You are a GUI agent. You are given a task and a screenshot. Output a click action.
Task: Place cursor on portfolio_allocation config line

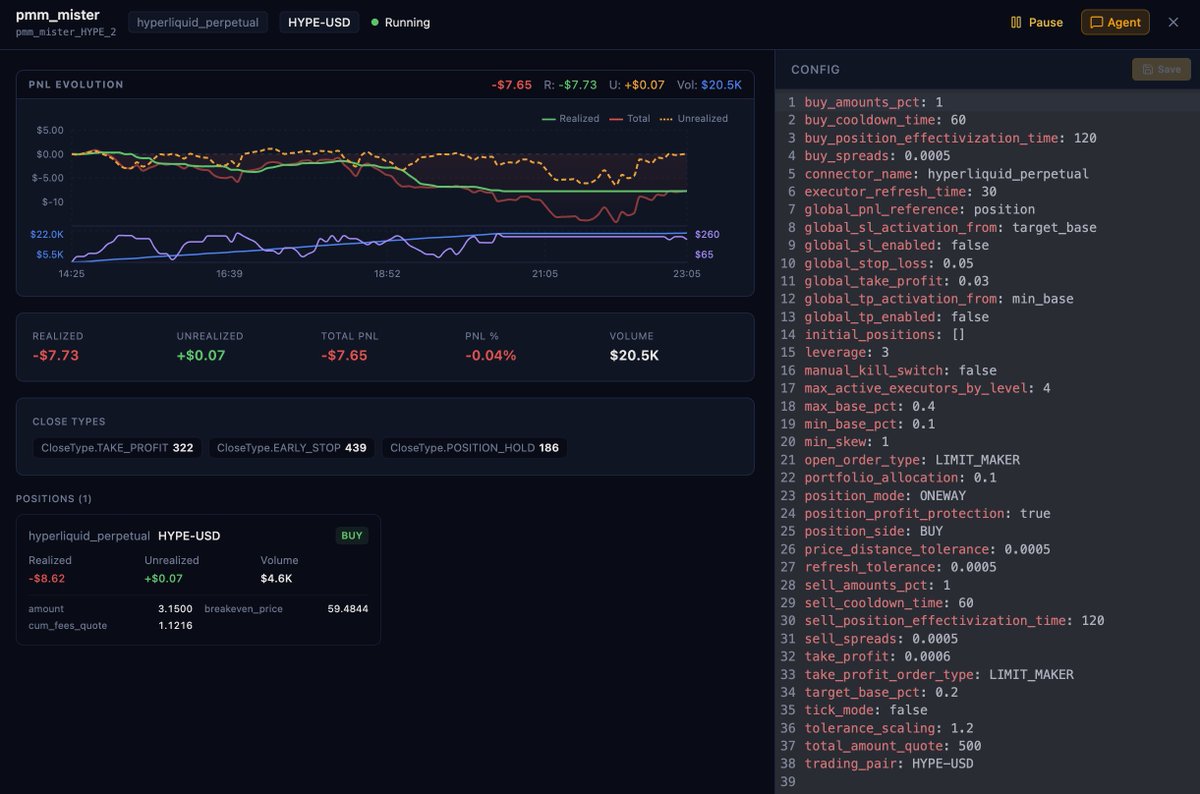[x=900, y=478]
